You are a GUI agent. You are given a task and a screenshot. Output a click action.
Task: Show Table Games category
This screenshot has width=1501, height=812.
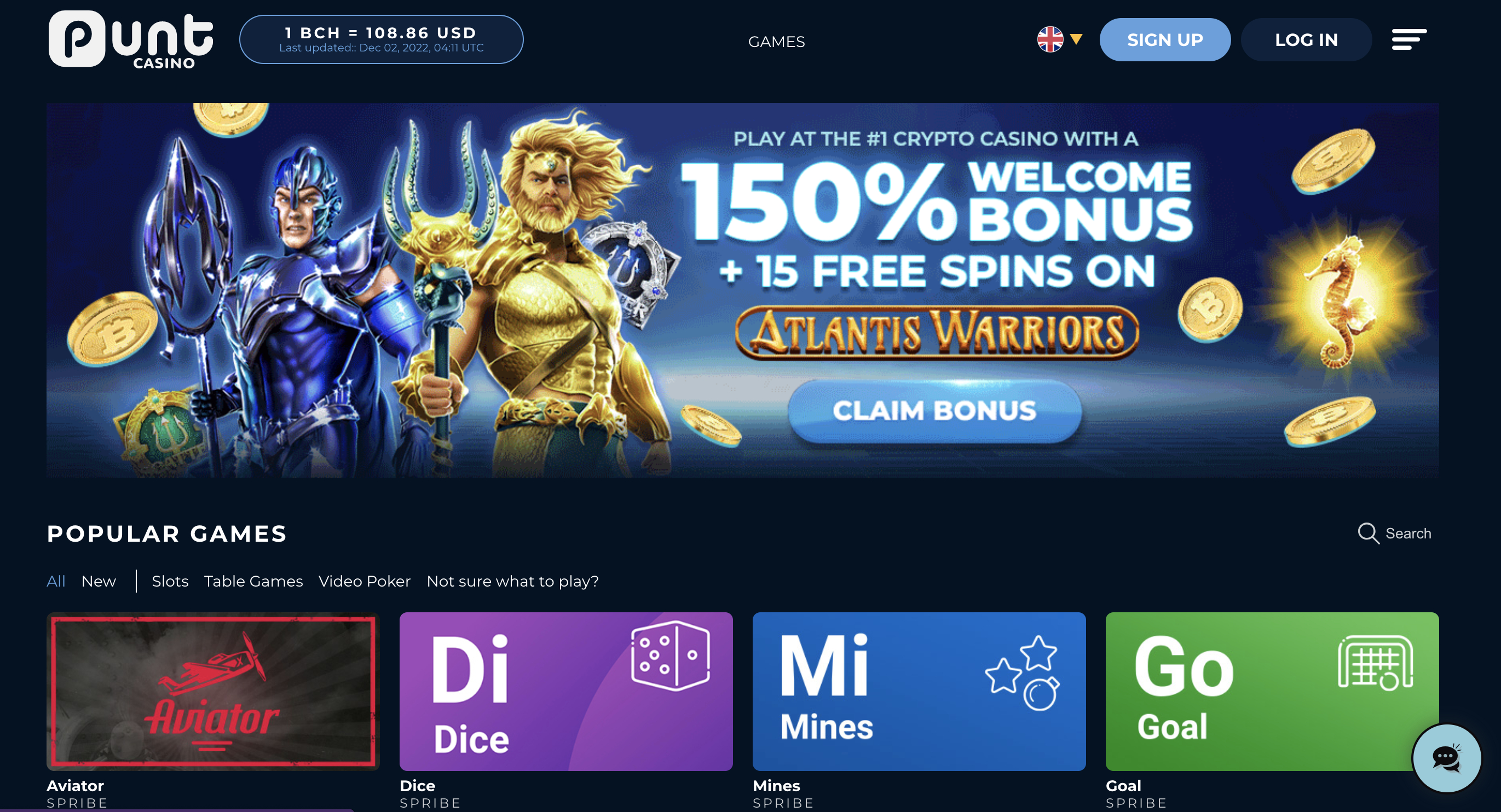(253, 581)
